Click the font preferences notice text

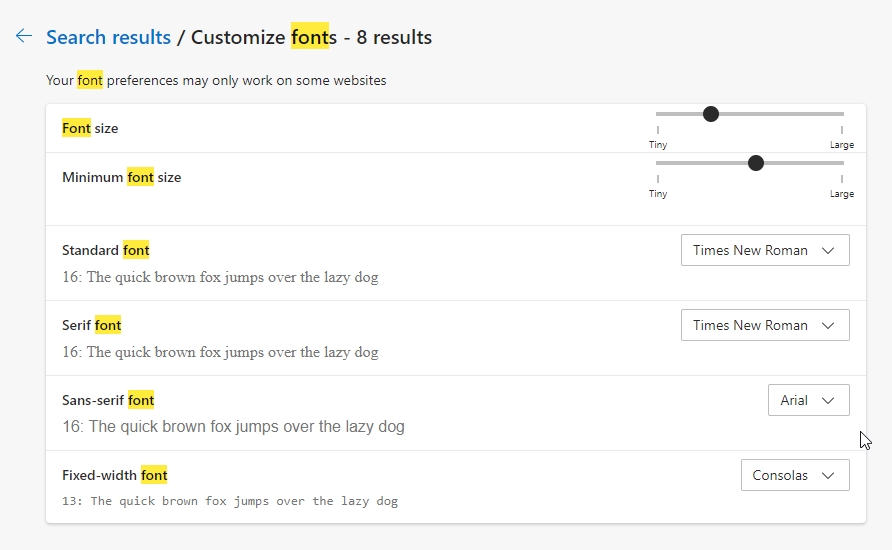(x=216, y=80)
